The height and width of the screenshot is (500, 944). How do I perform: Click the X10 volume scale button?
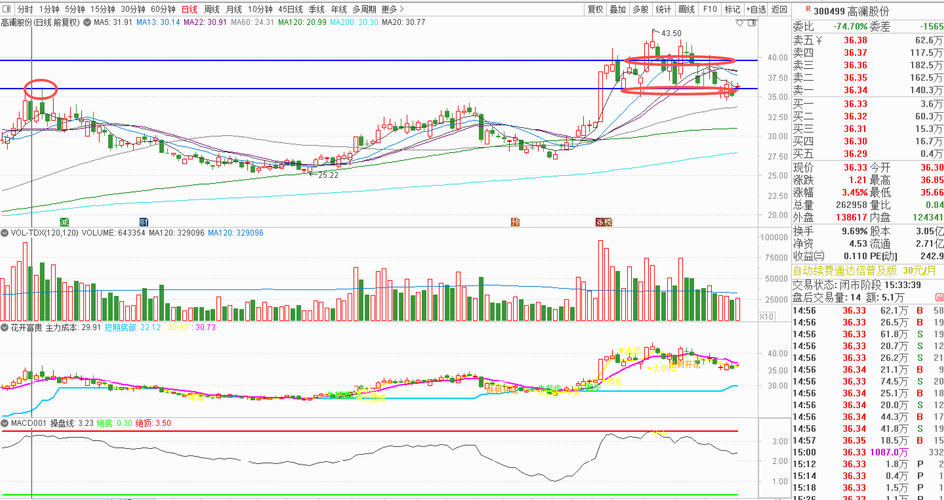767,316
